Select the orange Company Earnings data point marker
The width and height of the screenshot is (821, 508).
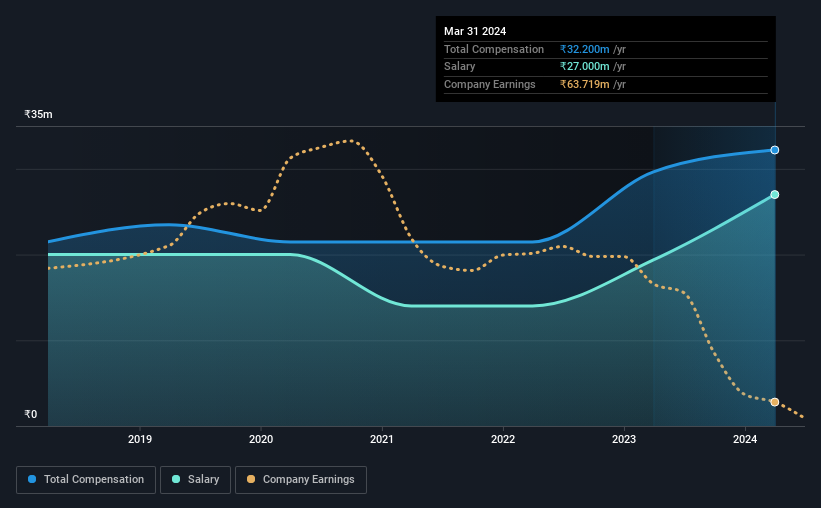point(774,402)
